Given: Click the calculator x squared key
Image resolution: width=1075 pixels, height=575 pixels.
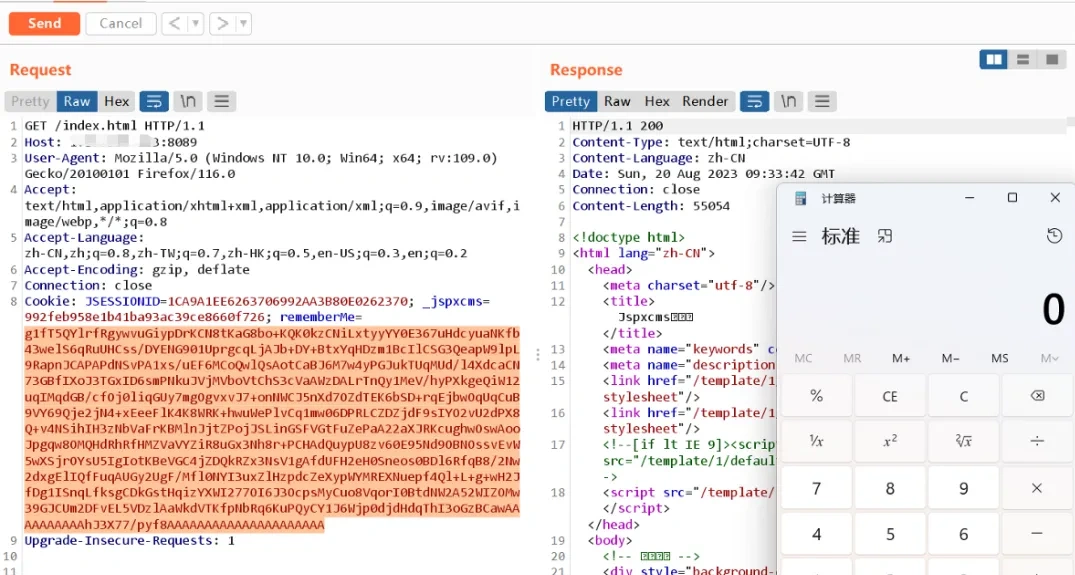Looking at the screenshot, I should pos(890,441).
